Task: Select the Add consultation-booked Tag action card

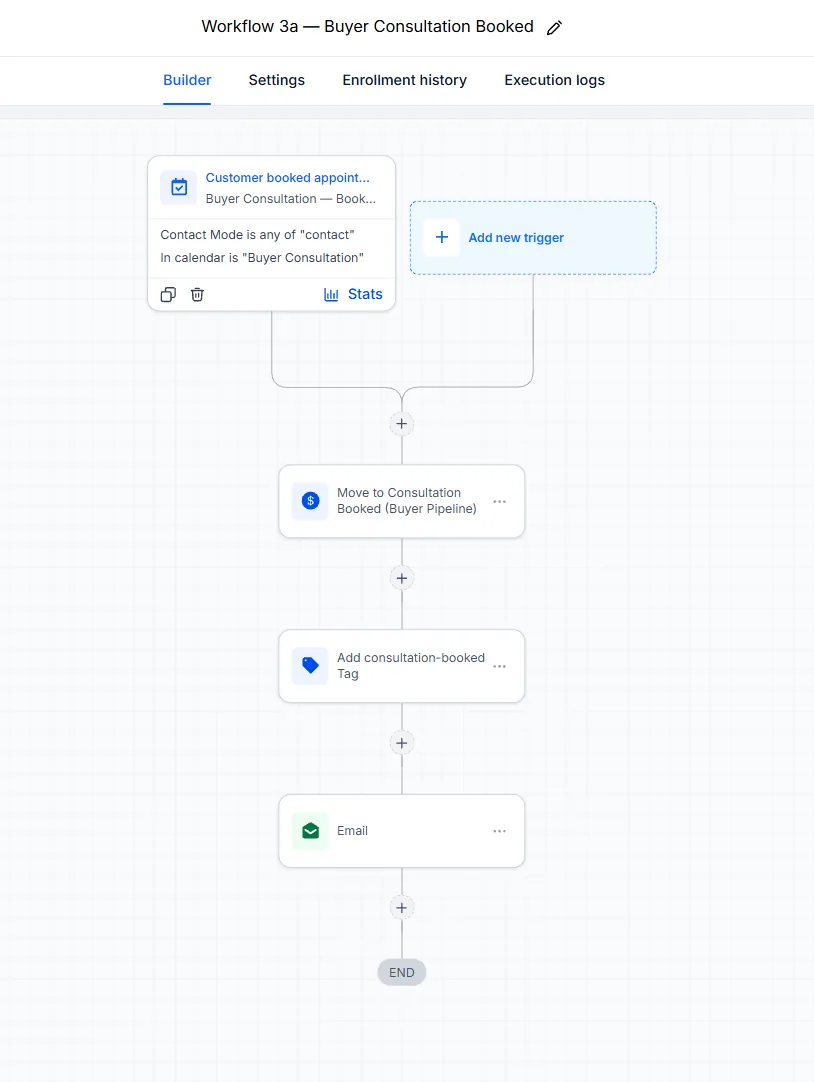Action: (401, 666)
